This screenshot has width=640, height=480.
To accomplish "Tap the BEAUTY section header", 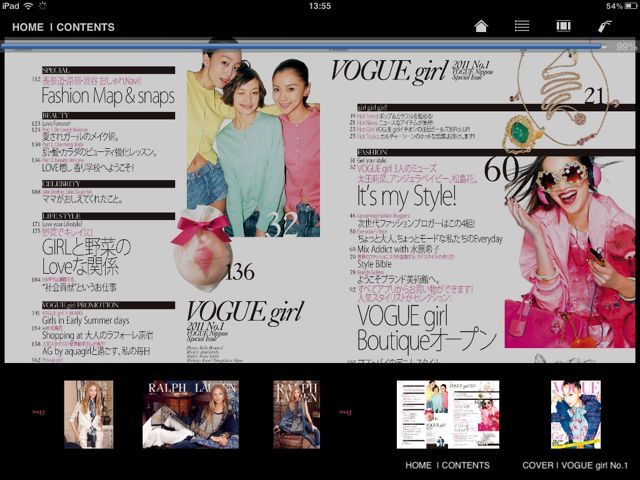I will click(x=108, y=116).
